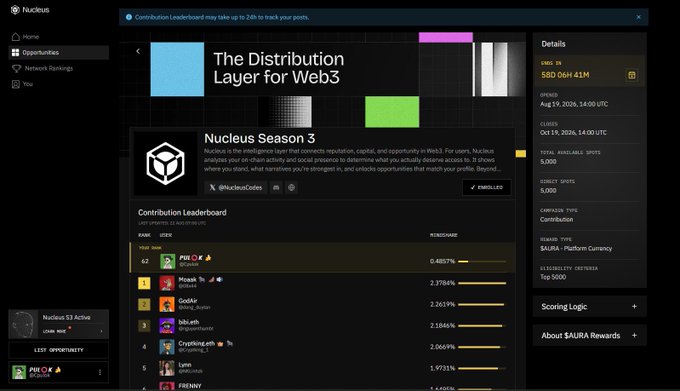Screen dimensions: 680x391
Task: Click the Discord icon next to @NucleusCodes
Action: tap(276, 188)
